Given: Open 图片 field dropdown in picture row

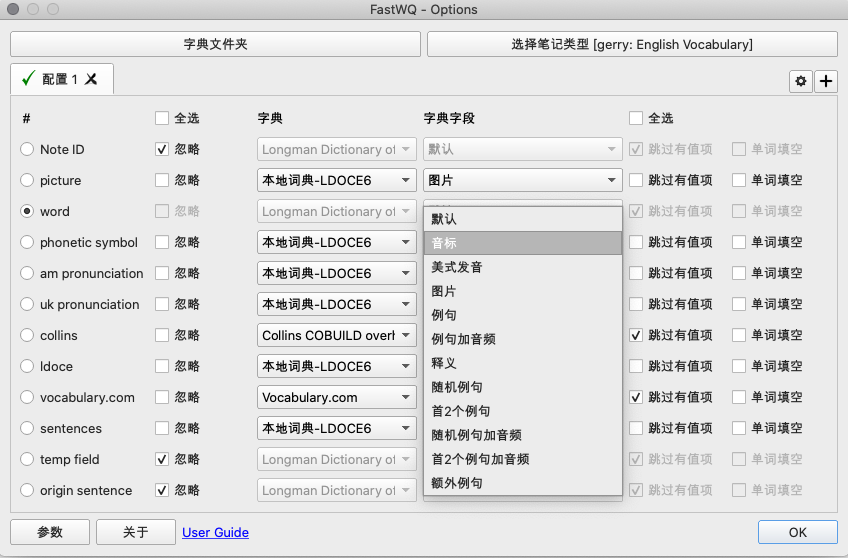Looking at the screenshot, I should coord(522,180).
